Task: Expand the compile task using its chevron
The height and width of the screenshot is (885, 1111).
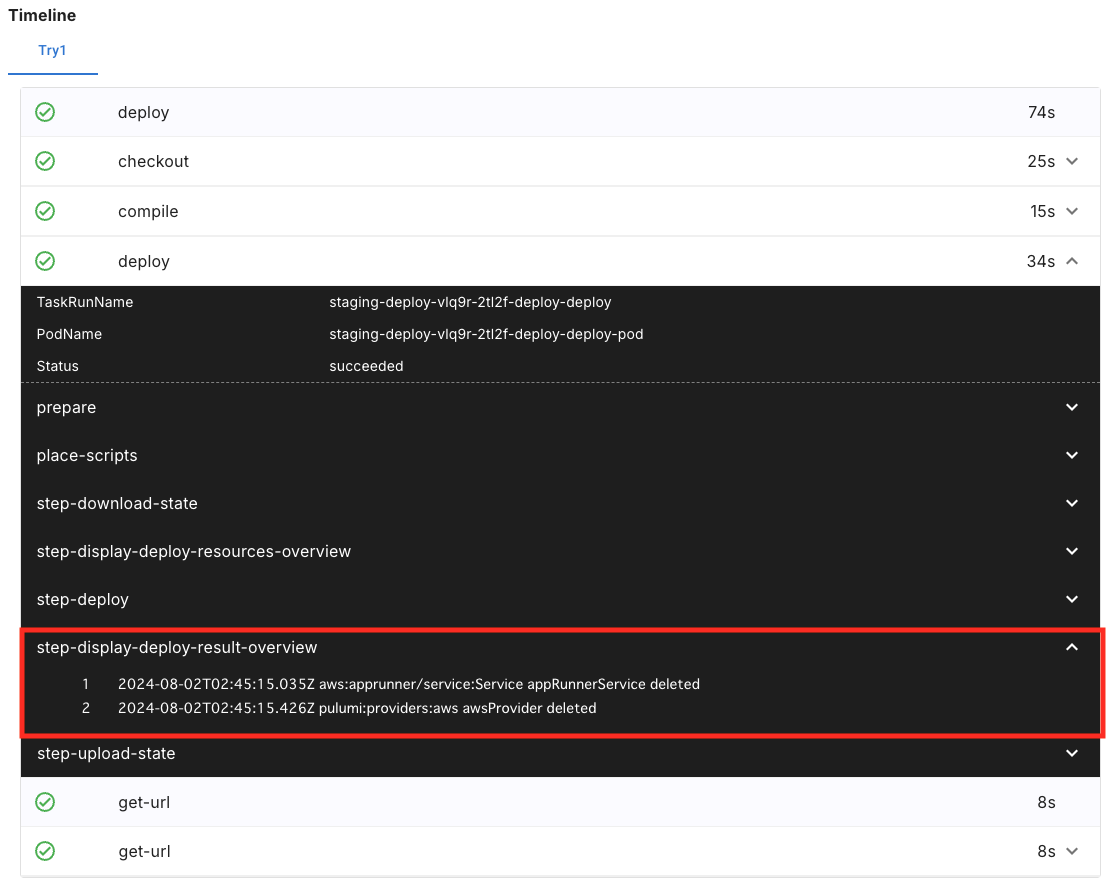Action: click(x=1072, y=211)
